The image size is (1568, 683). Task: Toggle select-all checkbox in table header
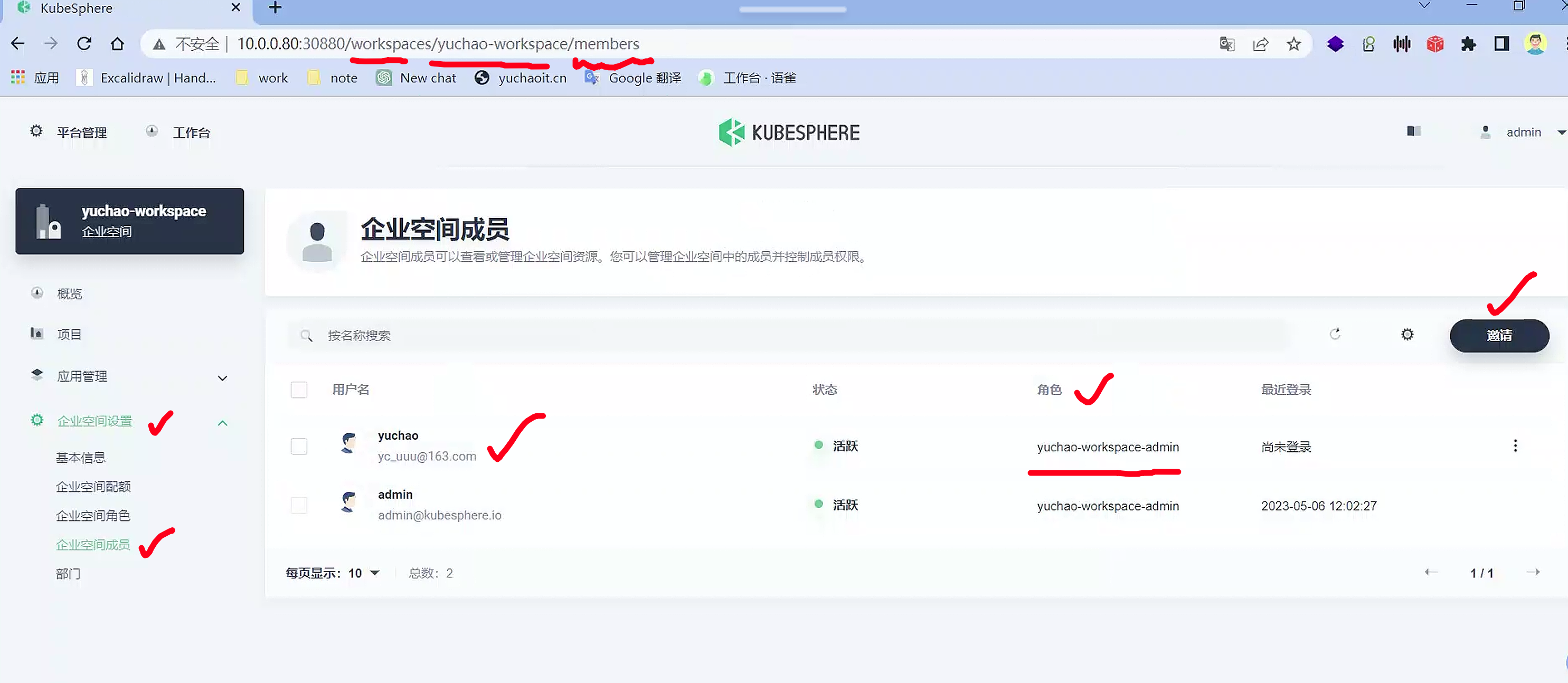tap(299, 390)
